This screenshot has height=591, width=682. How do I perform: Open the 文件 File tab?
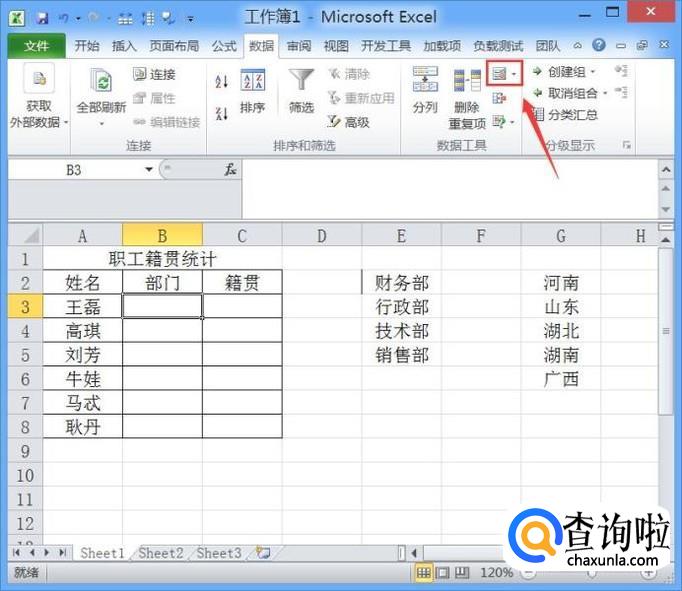pos(36,46)
